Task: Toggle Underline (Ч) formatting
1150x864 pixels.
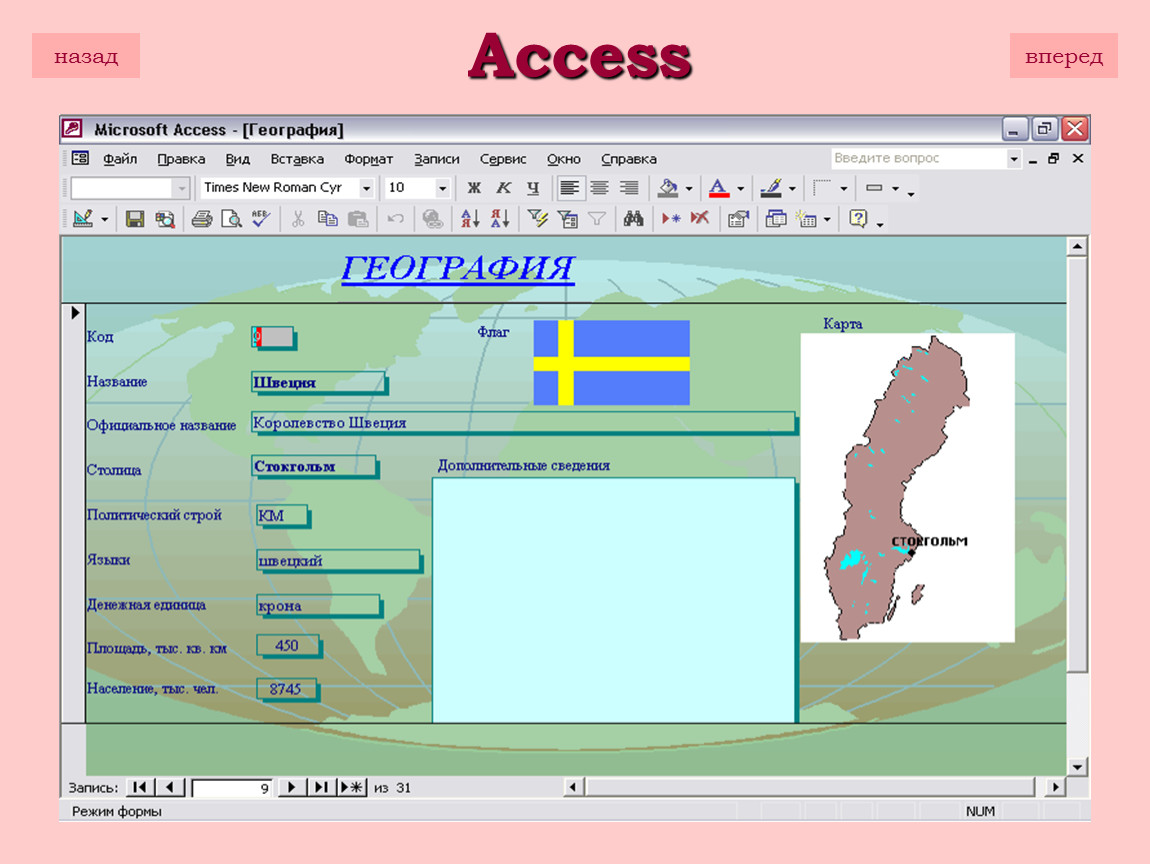Action: 533,188
